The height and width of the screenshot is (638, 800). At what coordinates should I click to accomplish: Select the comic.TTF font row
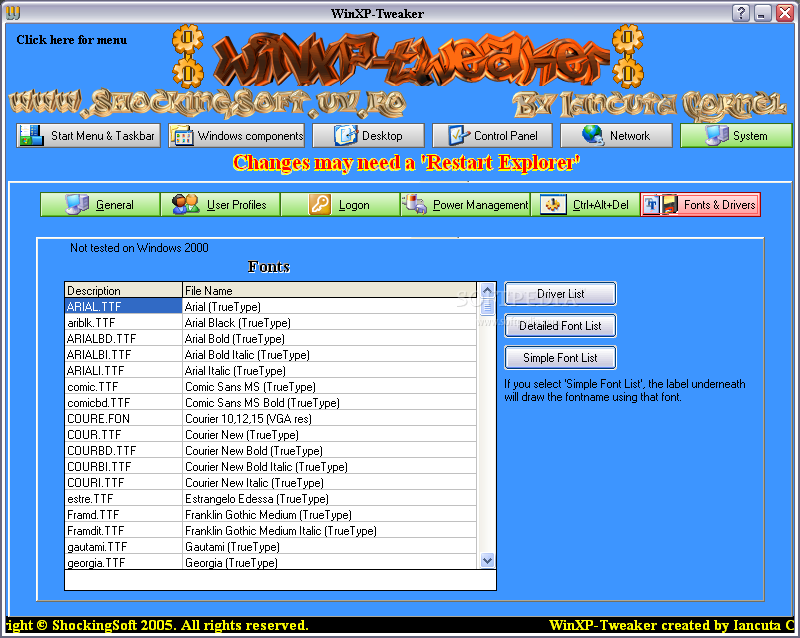tap(270, 386)
